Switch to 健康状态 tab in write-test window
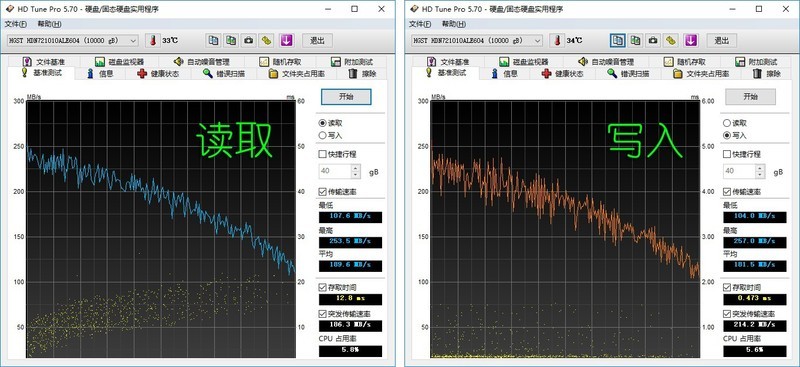This screenshot has height=367, width=800. click(x=562, y=74)
